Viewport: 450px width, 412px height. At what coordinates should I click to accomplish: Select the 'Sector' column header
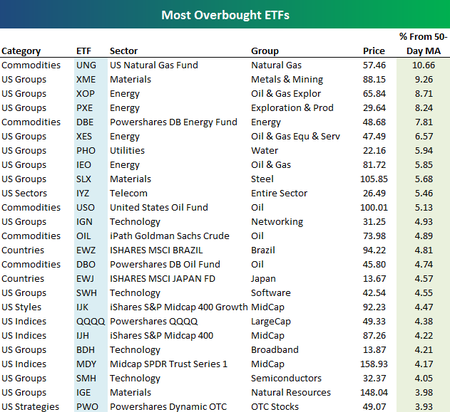[x=124, y=51]
